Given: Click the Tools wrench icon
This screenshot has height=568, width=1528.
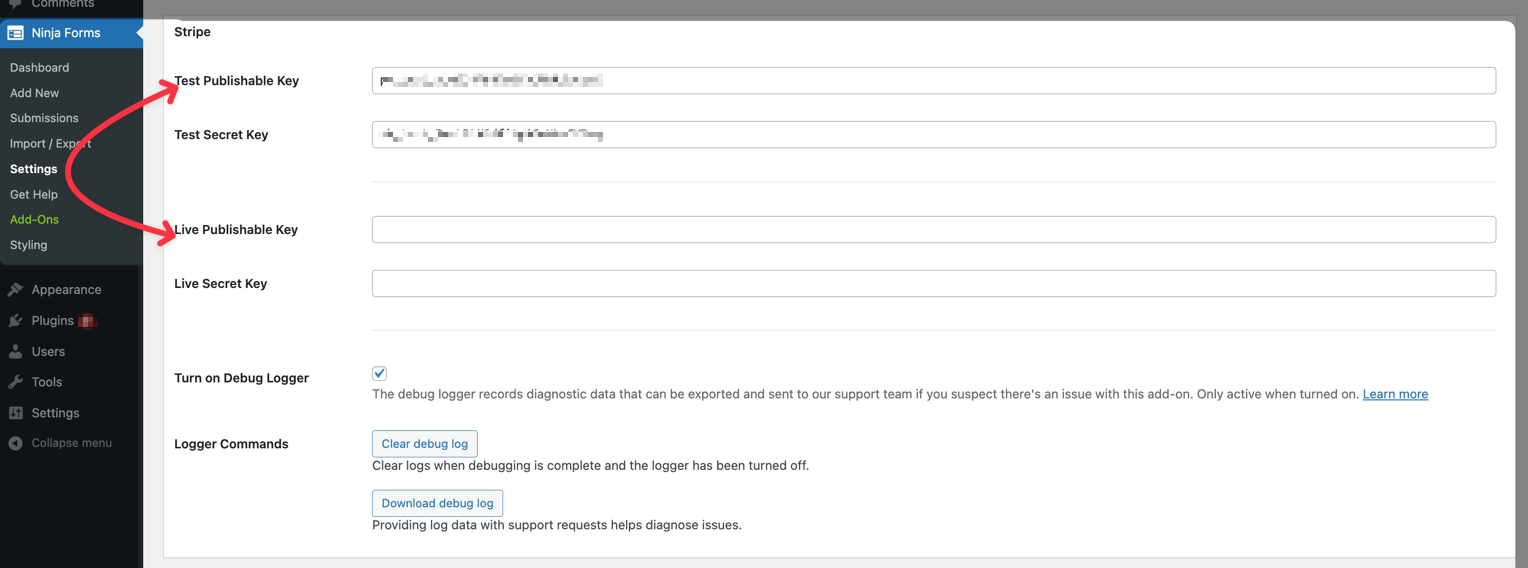Looking at the screenshot, I should click(15, 382).
